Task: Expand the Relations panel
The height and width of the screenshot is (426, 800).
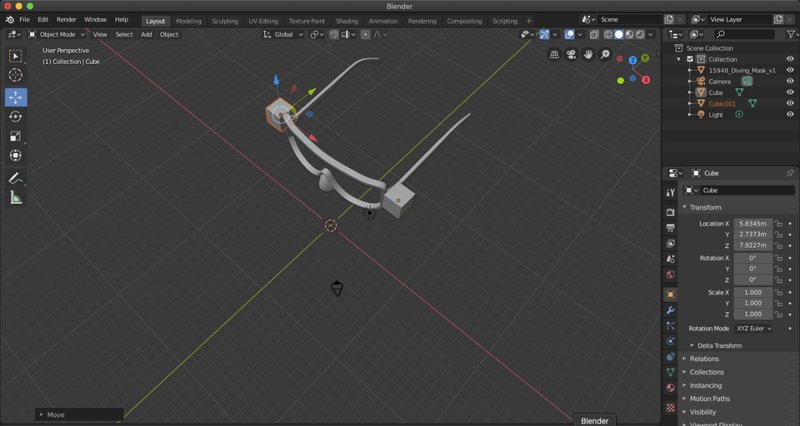Action: coord(704,358)
